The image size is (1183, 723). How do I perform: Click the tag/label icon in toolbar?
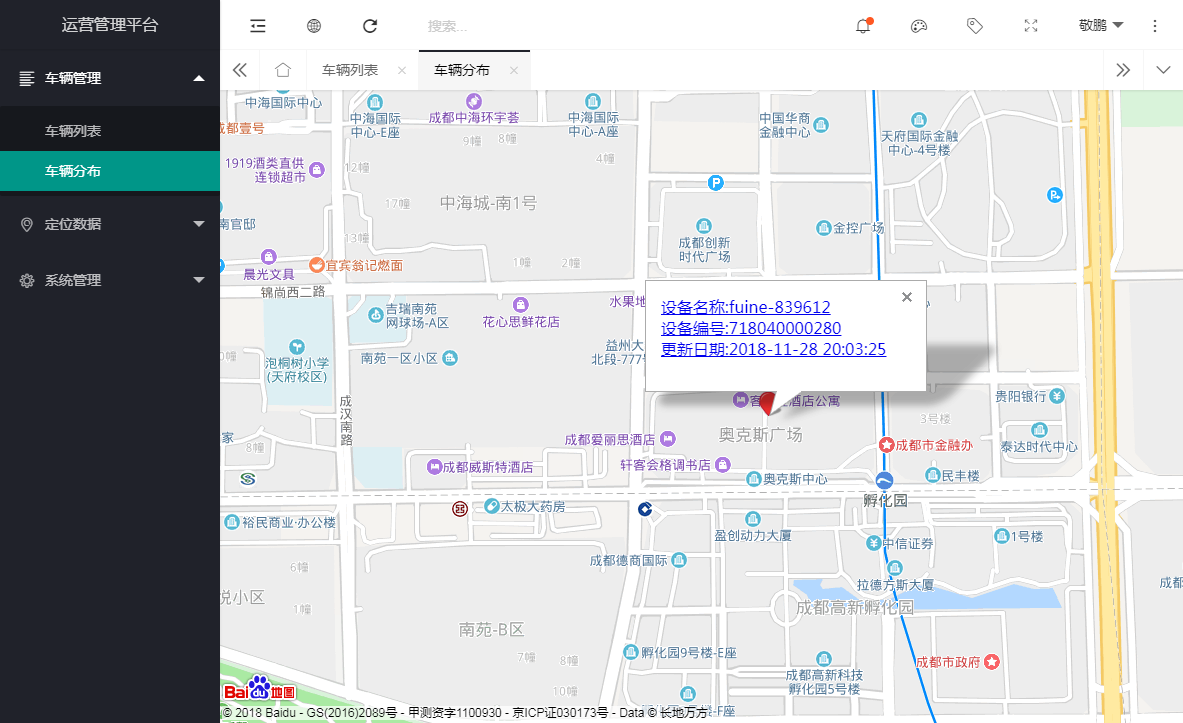tap(975, 25)
